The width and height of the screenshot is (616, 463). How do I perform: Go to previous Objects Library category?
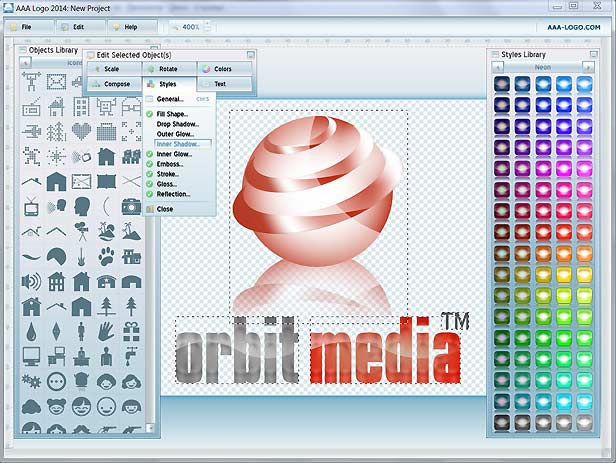25,63
